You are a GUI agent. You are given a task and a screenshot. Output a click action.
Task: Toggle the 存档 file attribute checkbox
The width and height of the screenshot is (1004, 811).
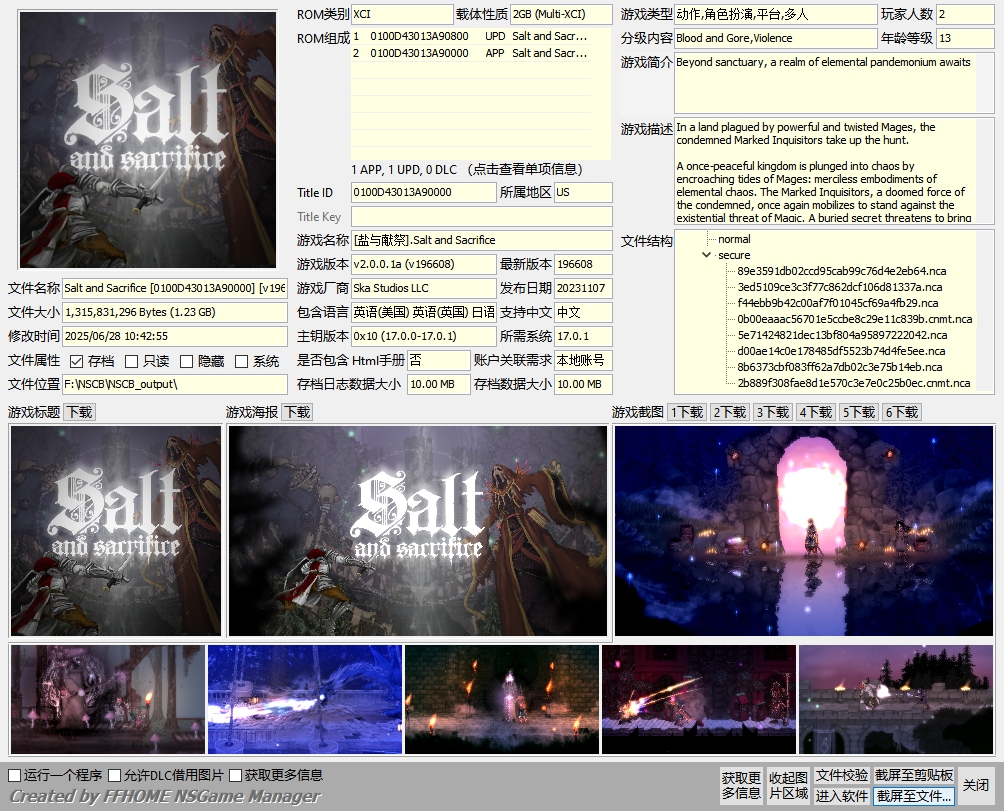tap(77, 362)
